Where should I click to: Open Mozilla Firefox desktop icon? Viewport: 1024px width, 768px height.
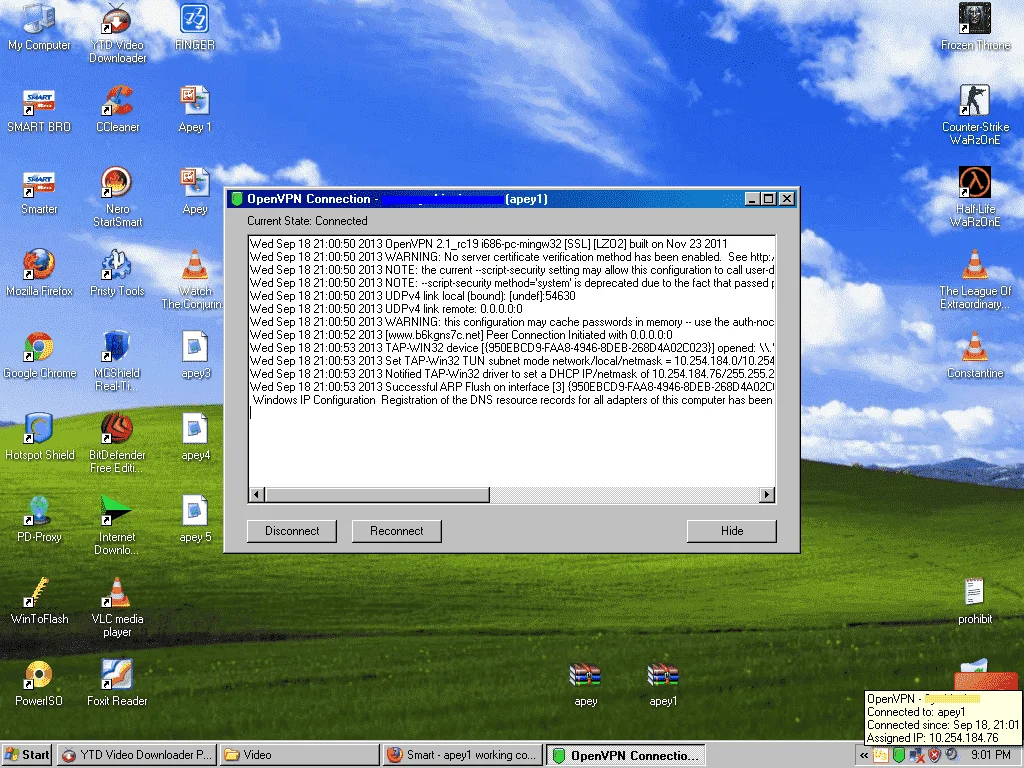tap(39, 274)
